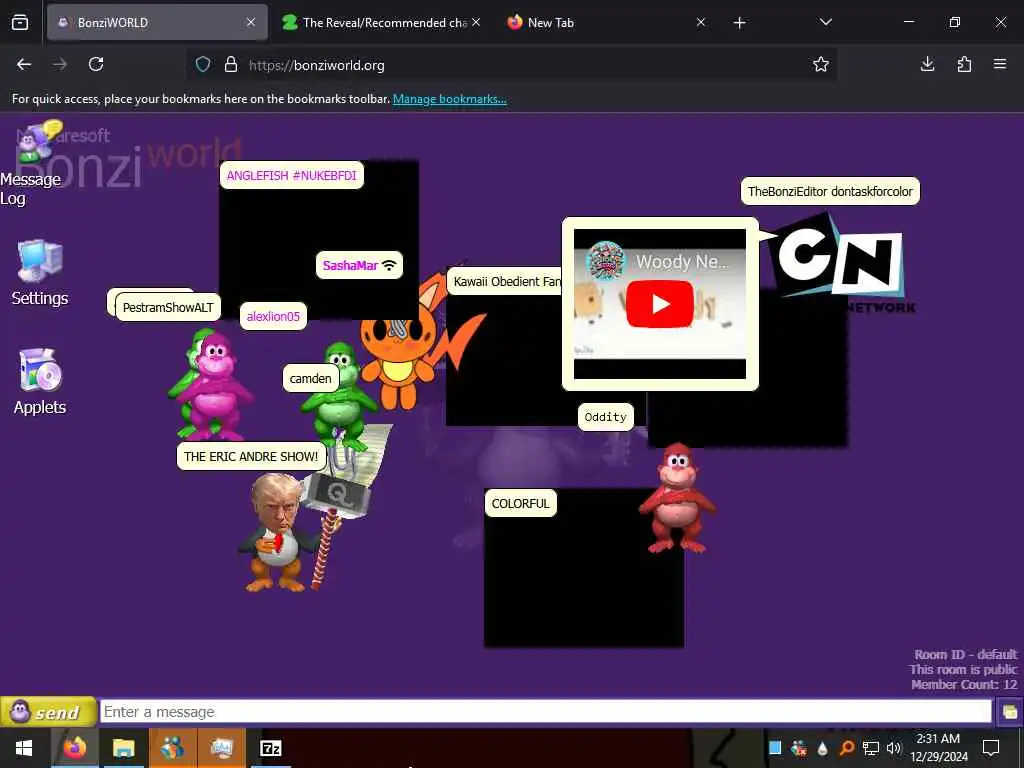Click the pink Bonzi character

(212, 385)
